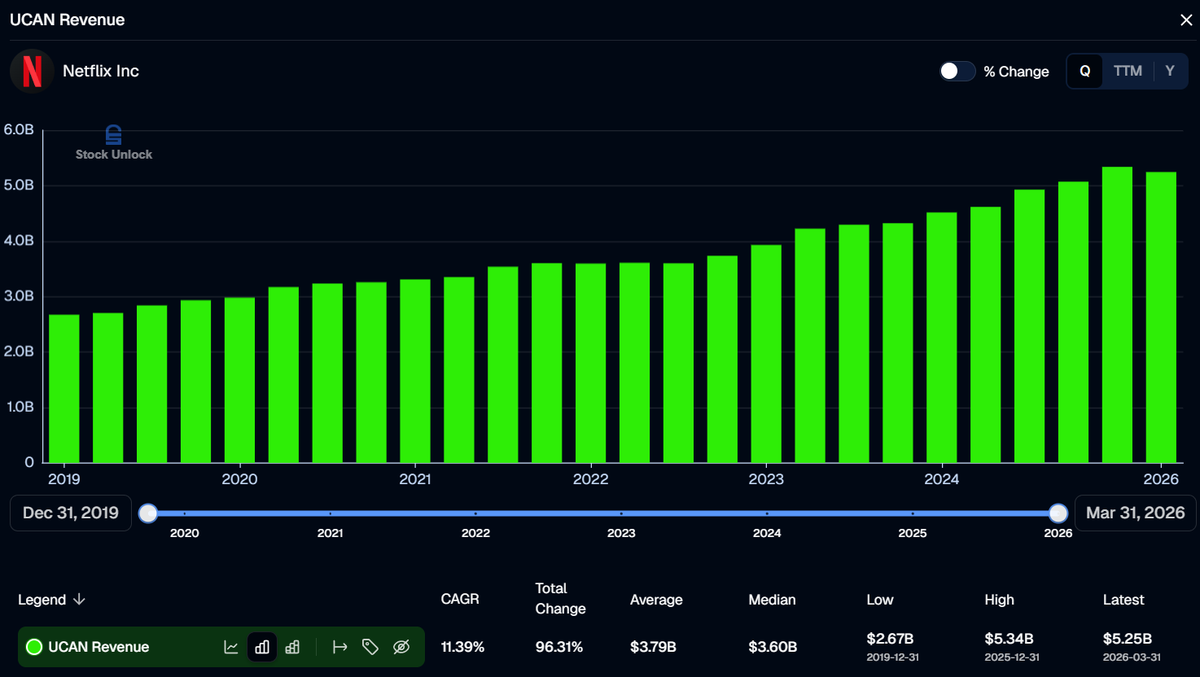
Task: Click the High value $5.34B
Action: point(1009,638)
